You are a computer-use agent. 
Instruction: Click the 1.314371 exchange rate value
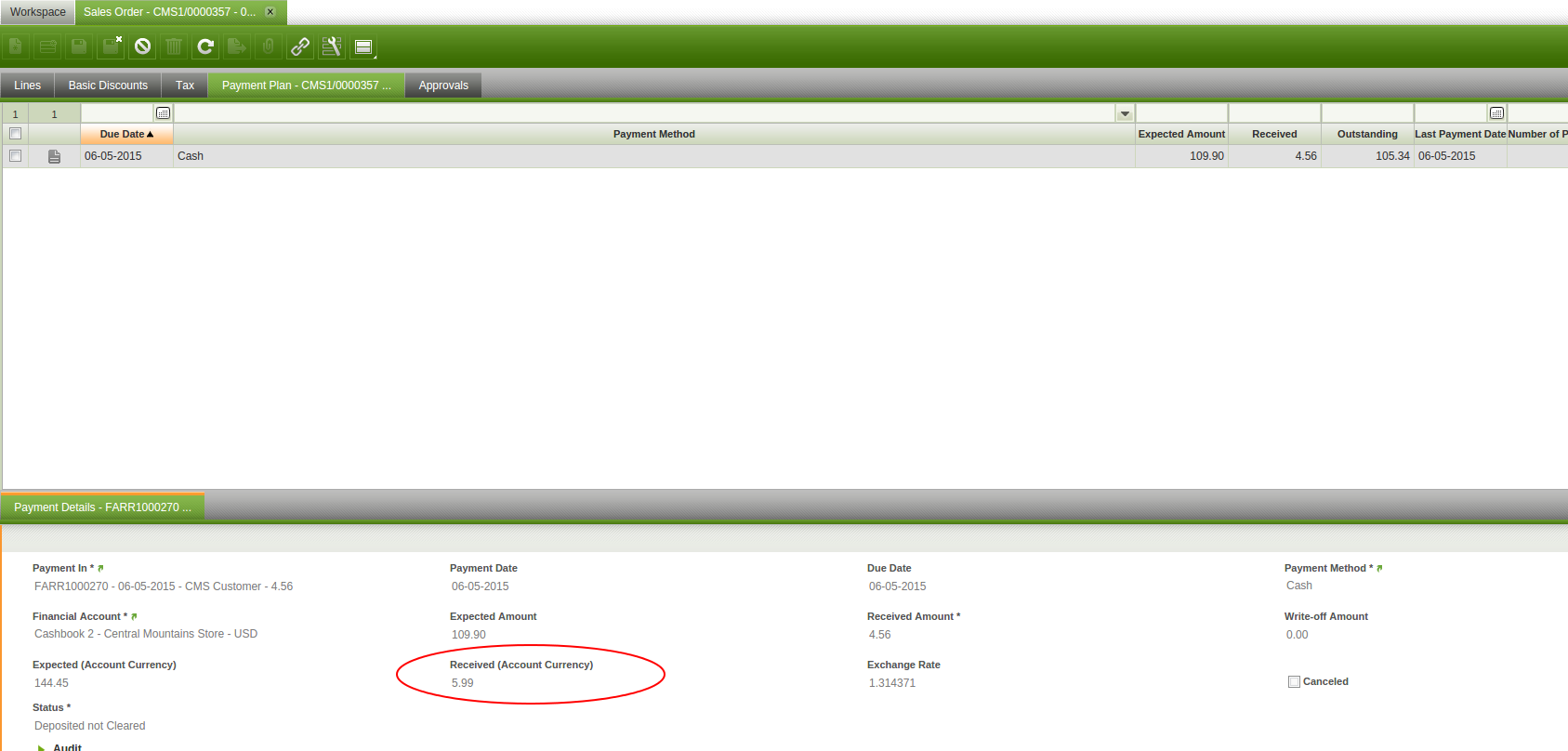coord(892,683)
